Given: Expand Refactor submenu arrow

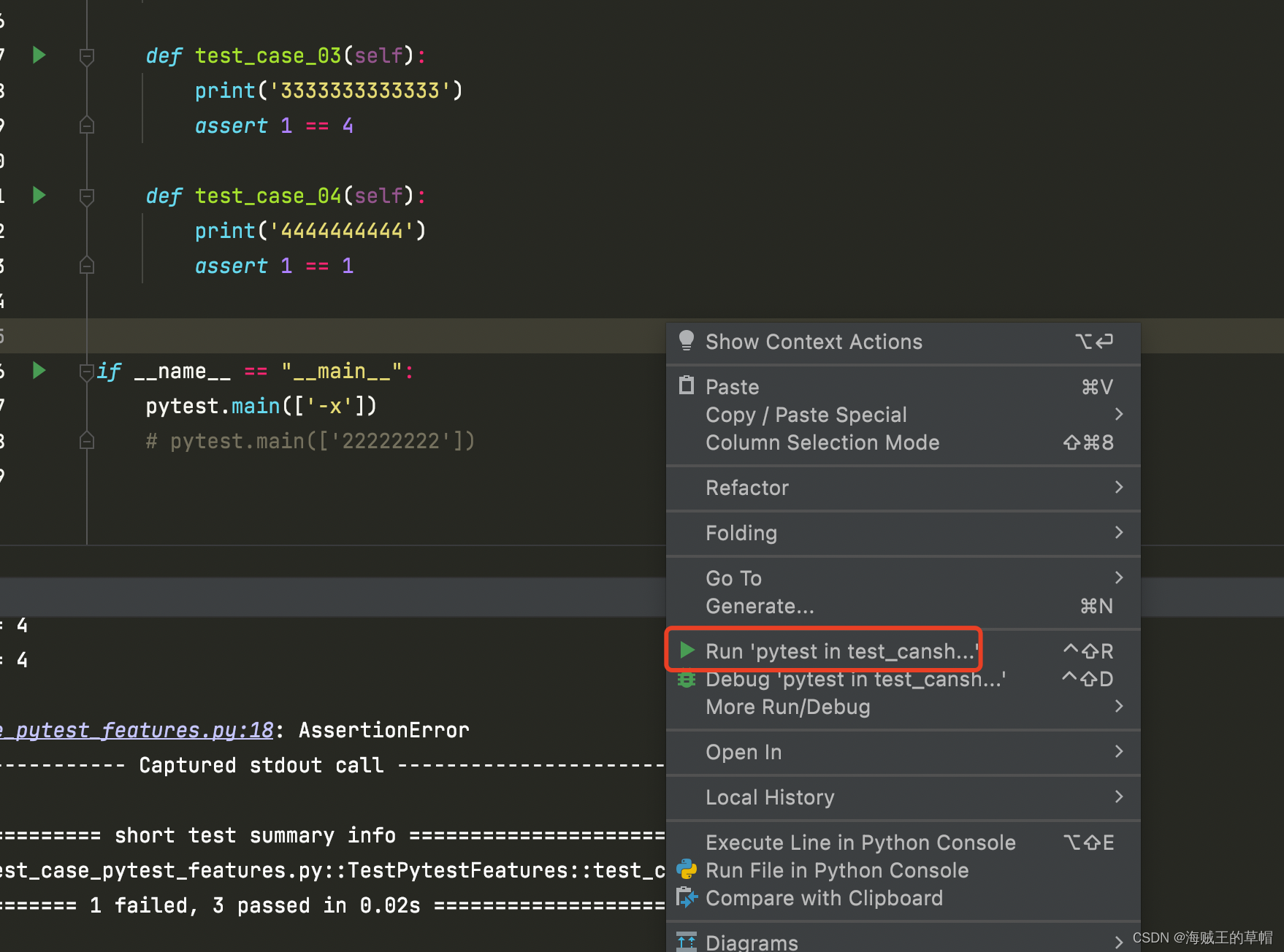Looking at the screenshot, I should pos(1119,487).
